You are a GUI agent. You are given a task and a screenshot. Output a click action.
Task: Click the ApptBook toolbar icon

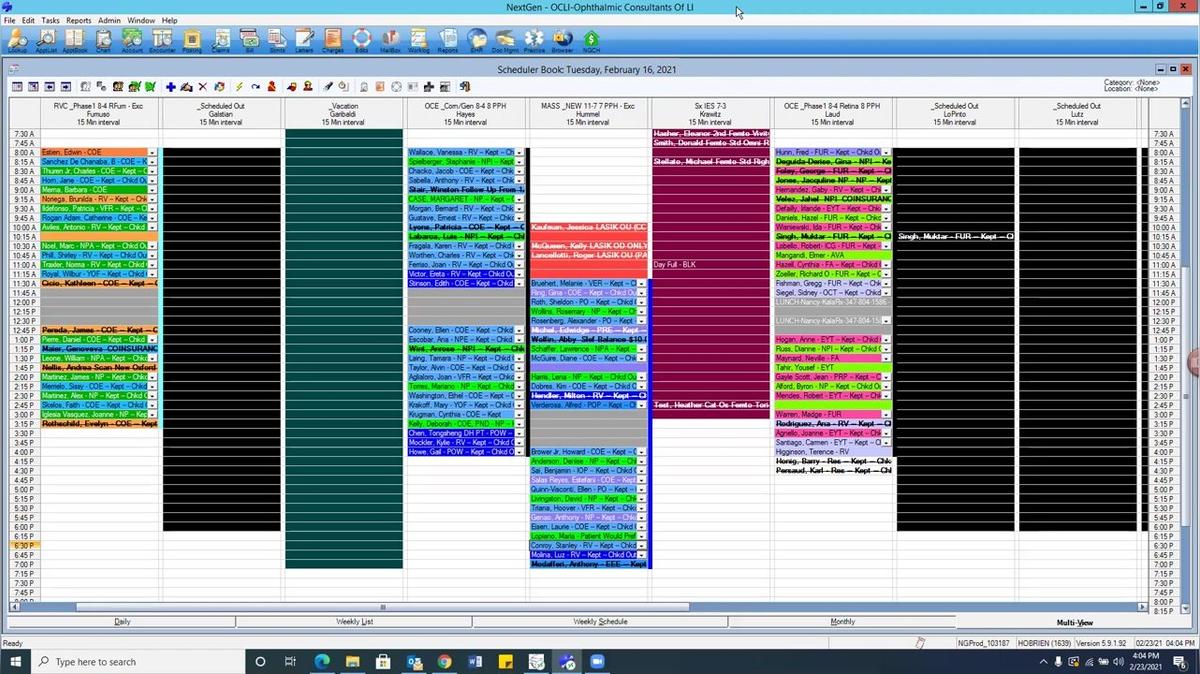point(75,40)
